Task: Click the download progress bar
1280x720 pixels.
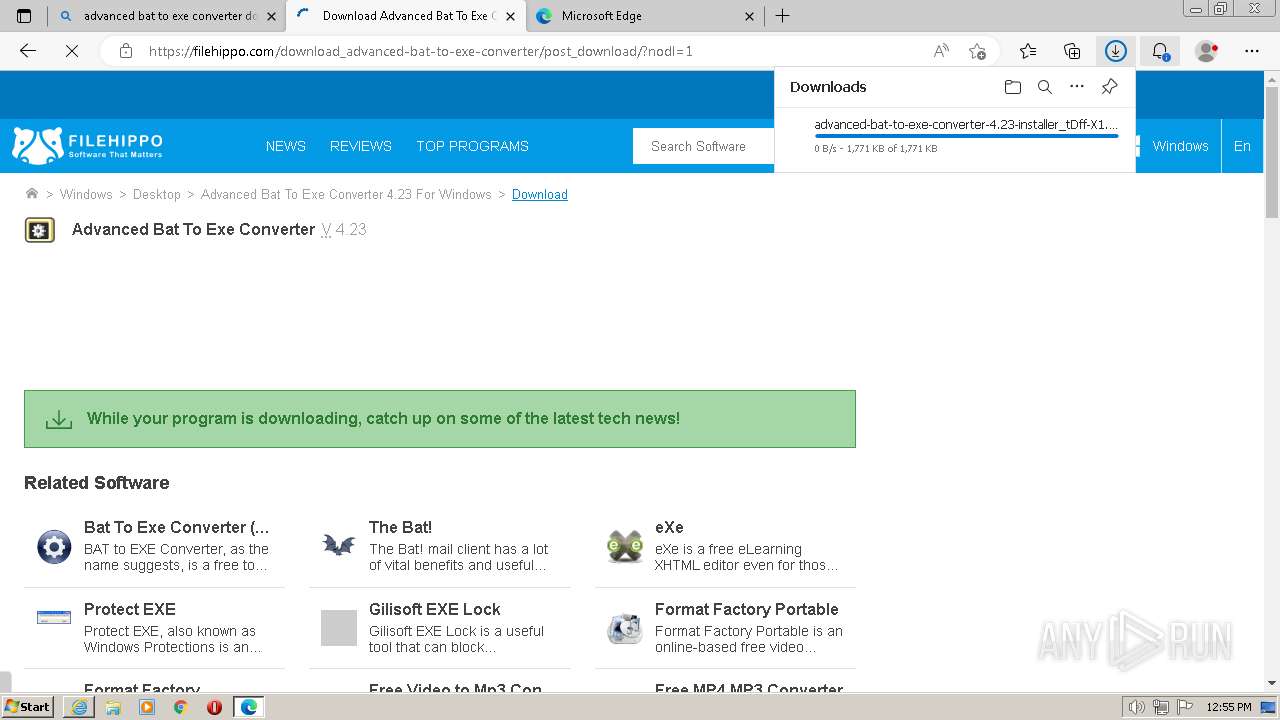Action: 966,136
